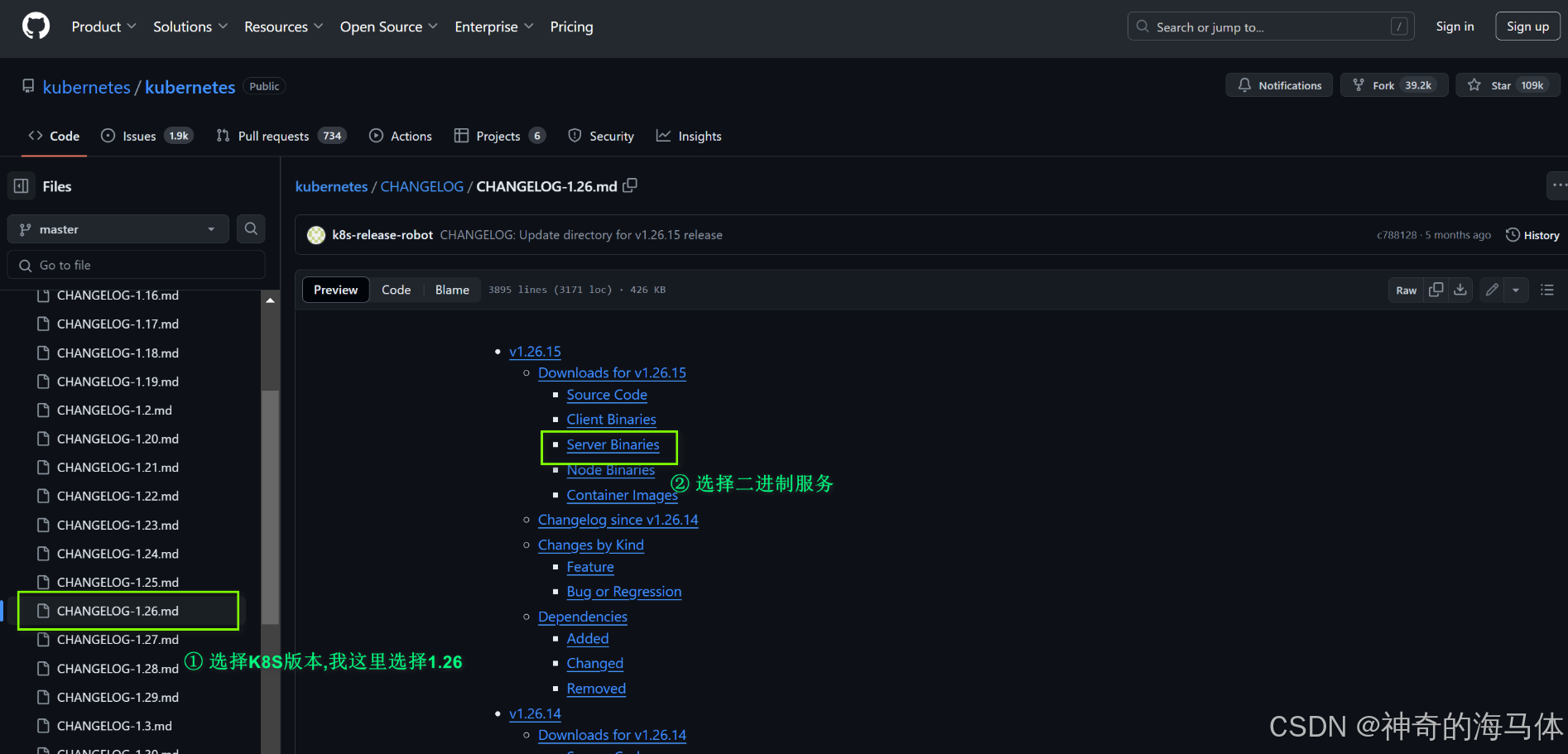
Task: Open k8s-release-robot author link
Action: coord(382,235)
